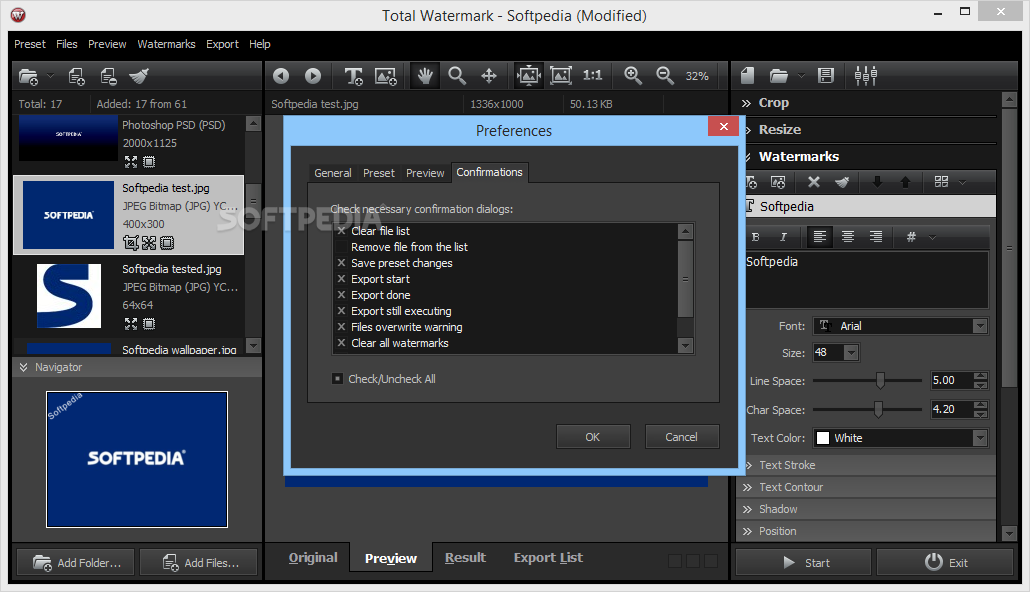Click Cancel in the Preferences dialog
This screenshot has width=1030, height=592.
[x=681, y=437]
